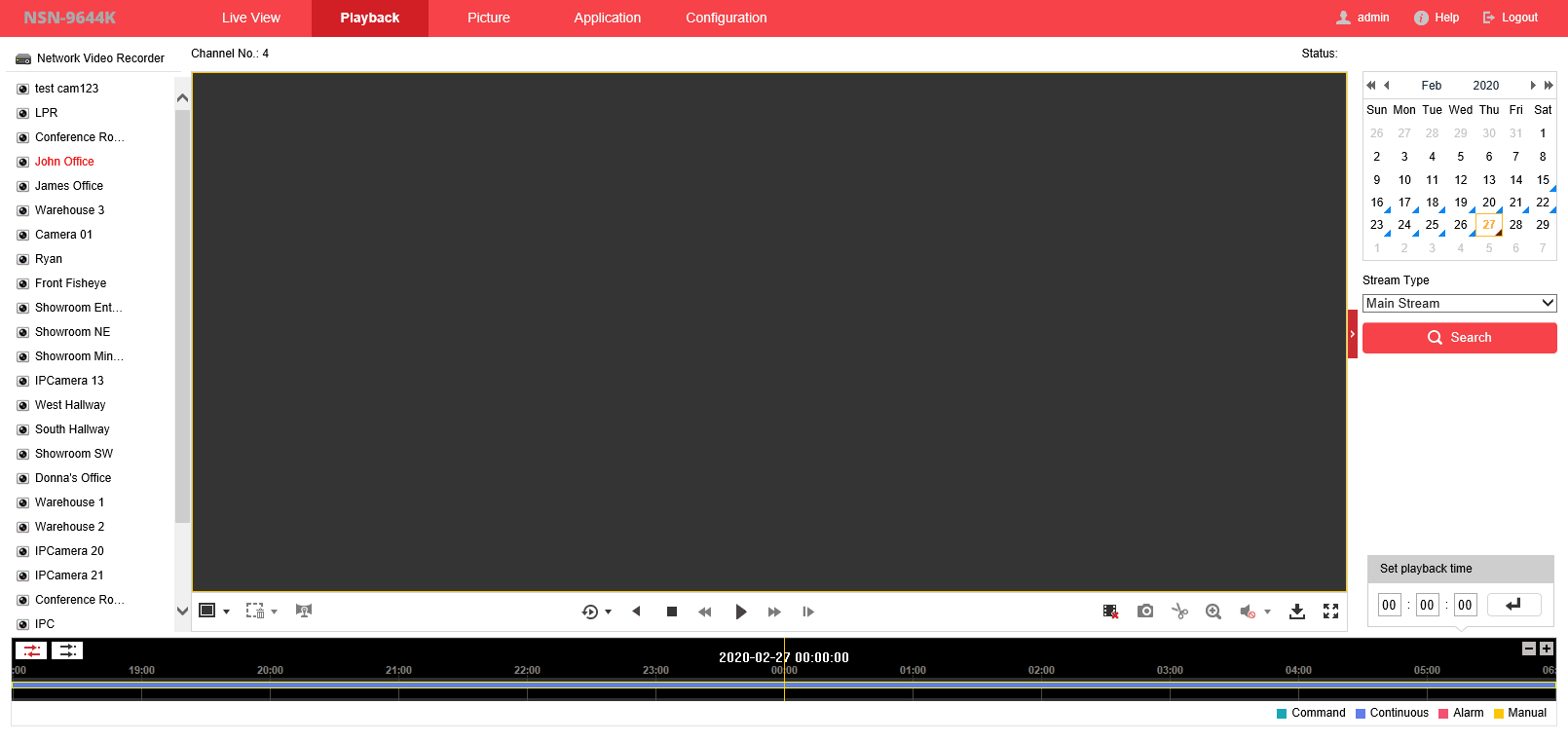Zoom in timeline with plus button

(x=1547, y=649)
